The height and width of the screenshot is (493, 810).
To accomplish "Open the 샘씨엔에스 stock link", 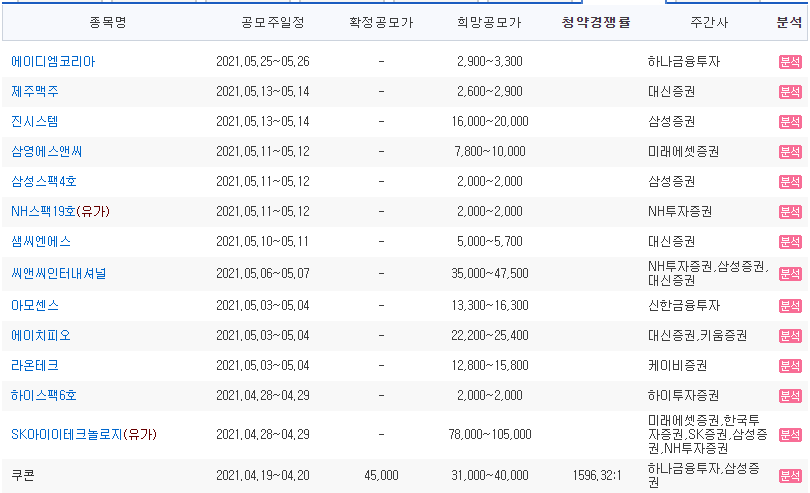I will [x=41, y=241].
